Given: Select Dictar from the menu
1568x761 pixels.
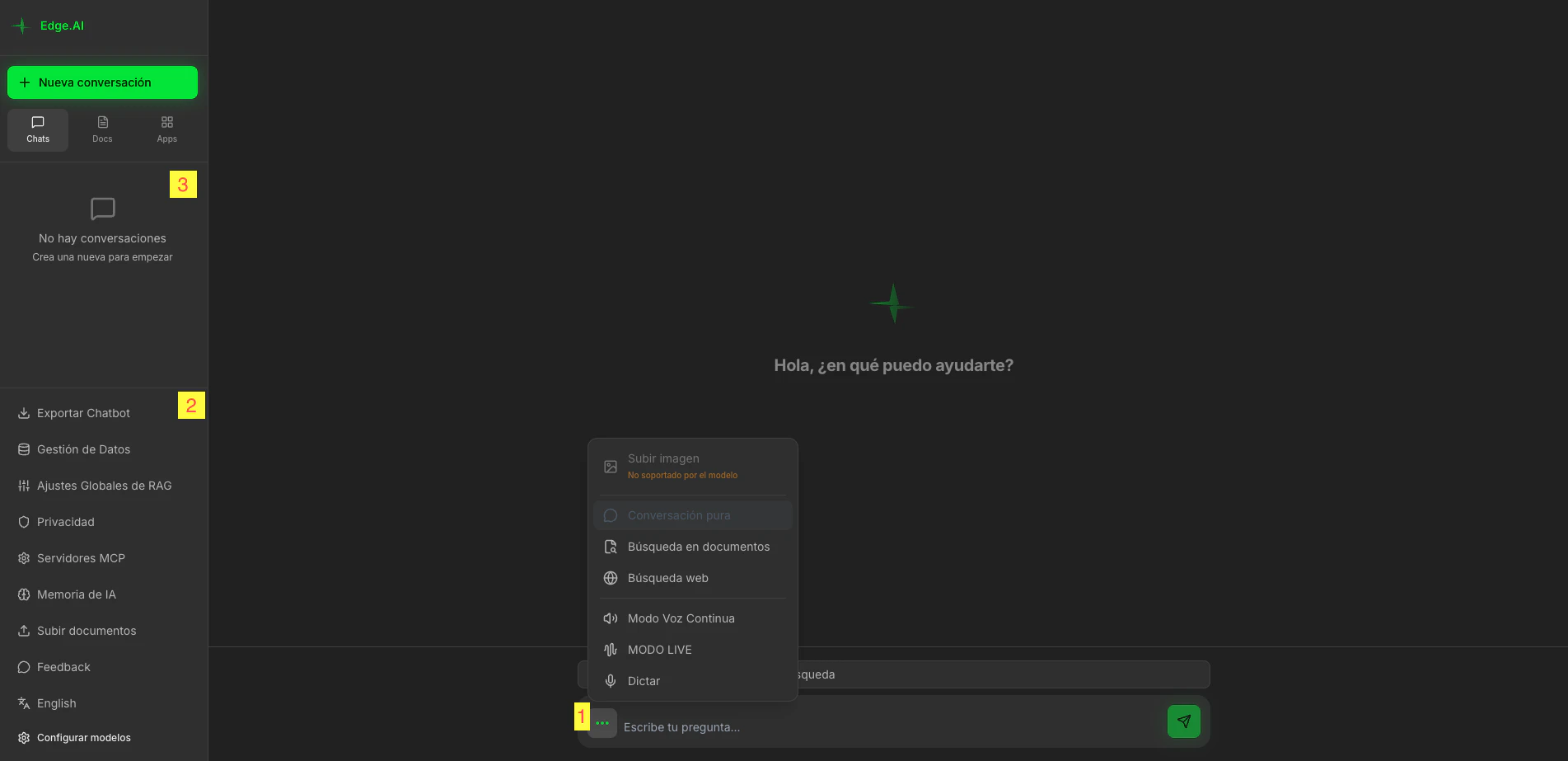Looking at the screenshot, I should click(x=693, y=681).
